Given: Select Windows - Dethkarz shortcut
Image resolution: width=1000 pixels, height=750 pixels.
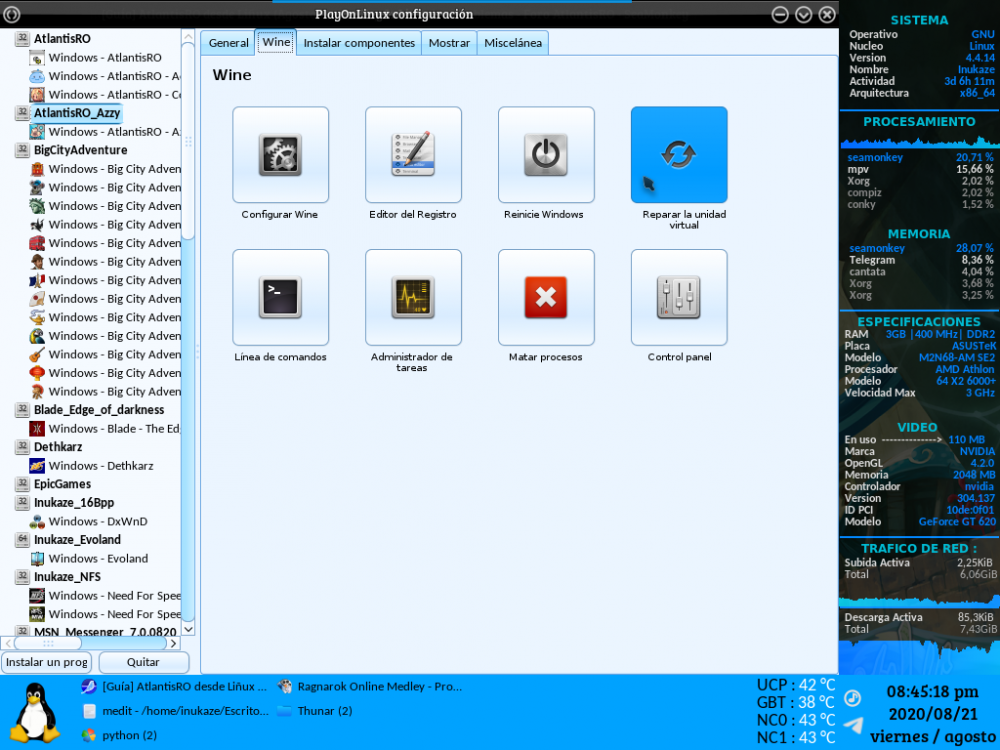Looking at the screenshot, I should pos(100,466).
